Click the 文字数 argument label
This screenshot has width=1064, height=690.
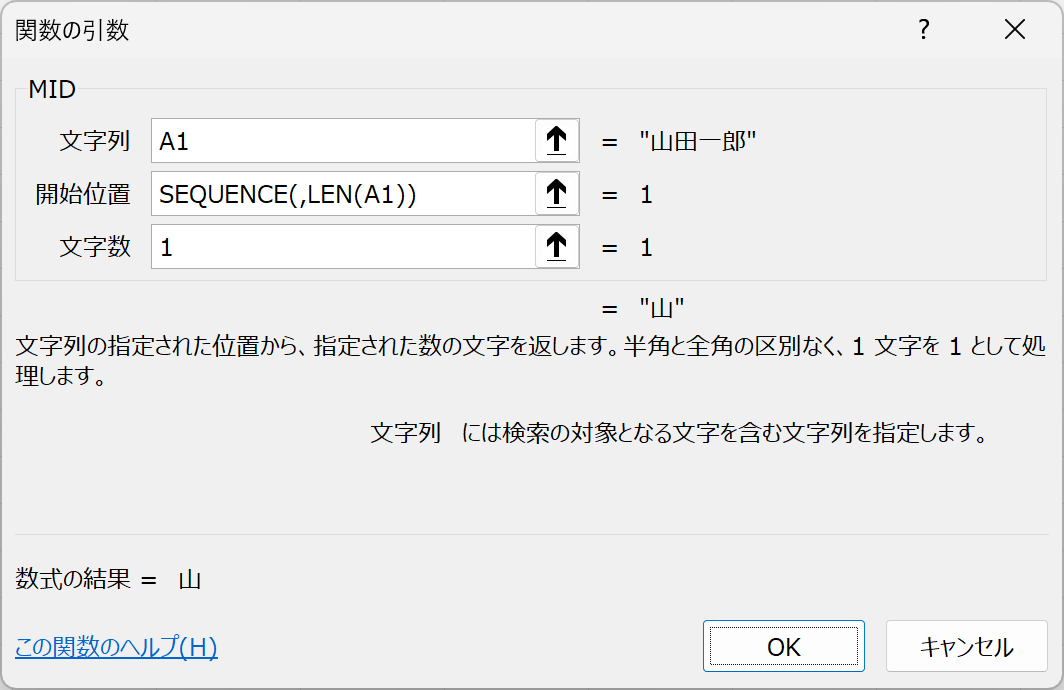coord(95,247)
